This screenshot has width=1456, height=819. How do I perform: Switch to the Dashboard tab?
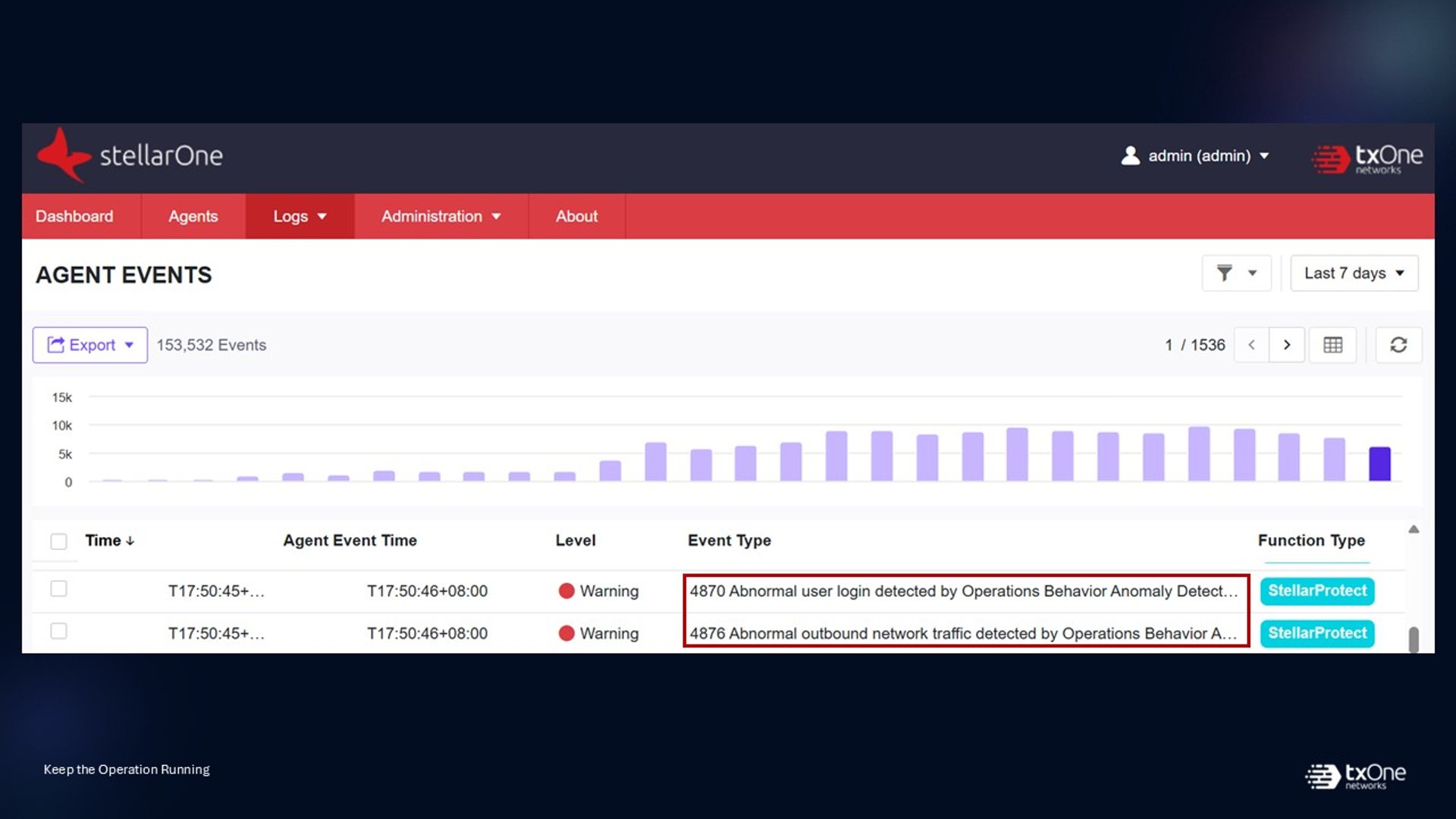tap(74, 216)
